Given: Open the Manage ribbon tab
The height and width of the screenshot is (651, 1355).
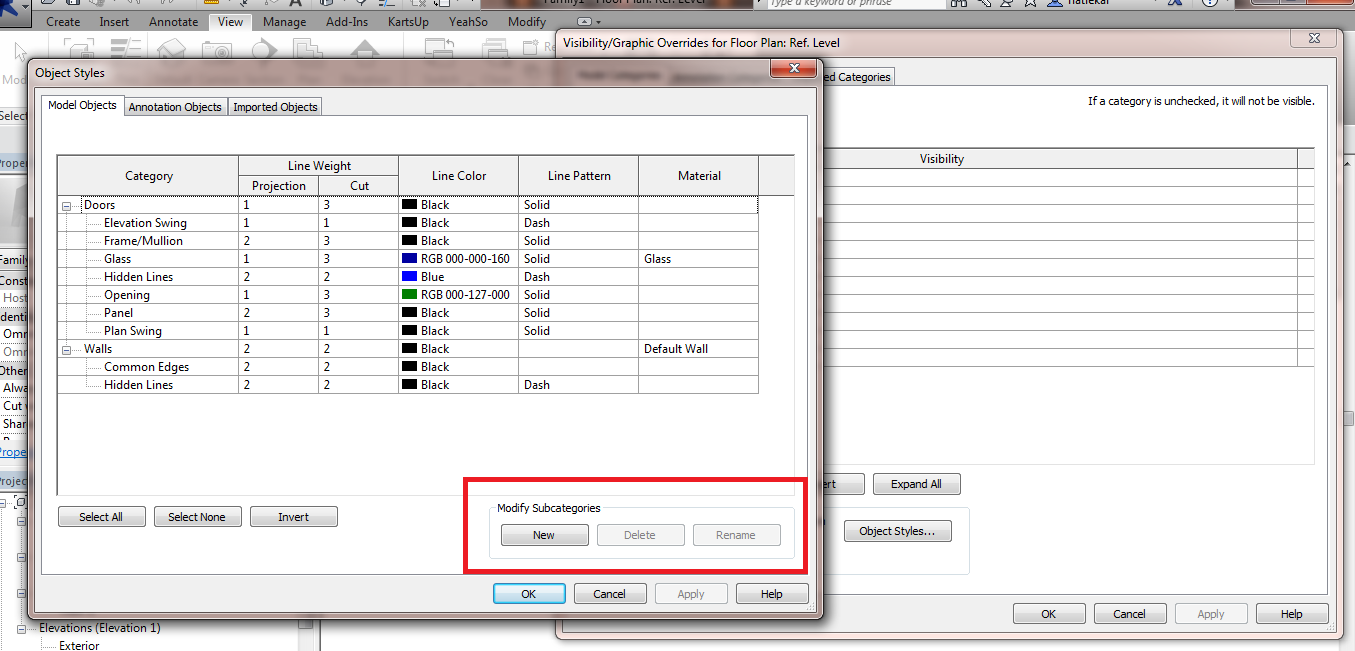Looking at the screenshot, I should pos(284,21).
